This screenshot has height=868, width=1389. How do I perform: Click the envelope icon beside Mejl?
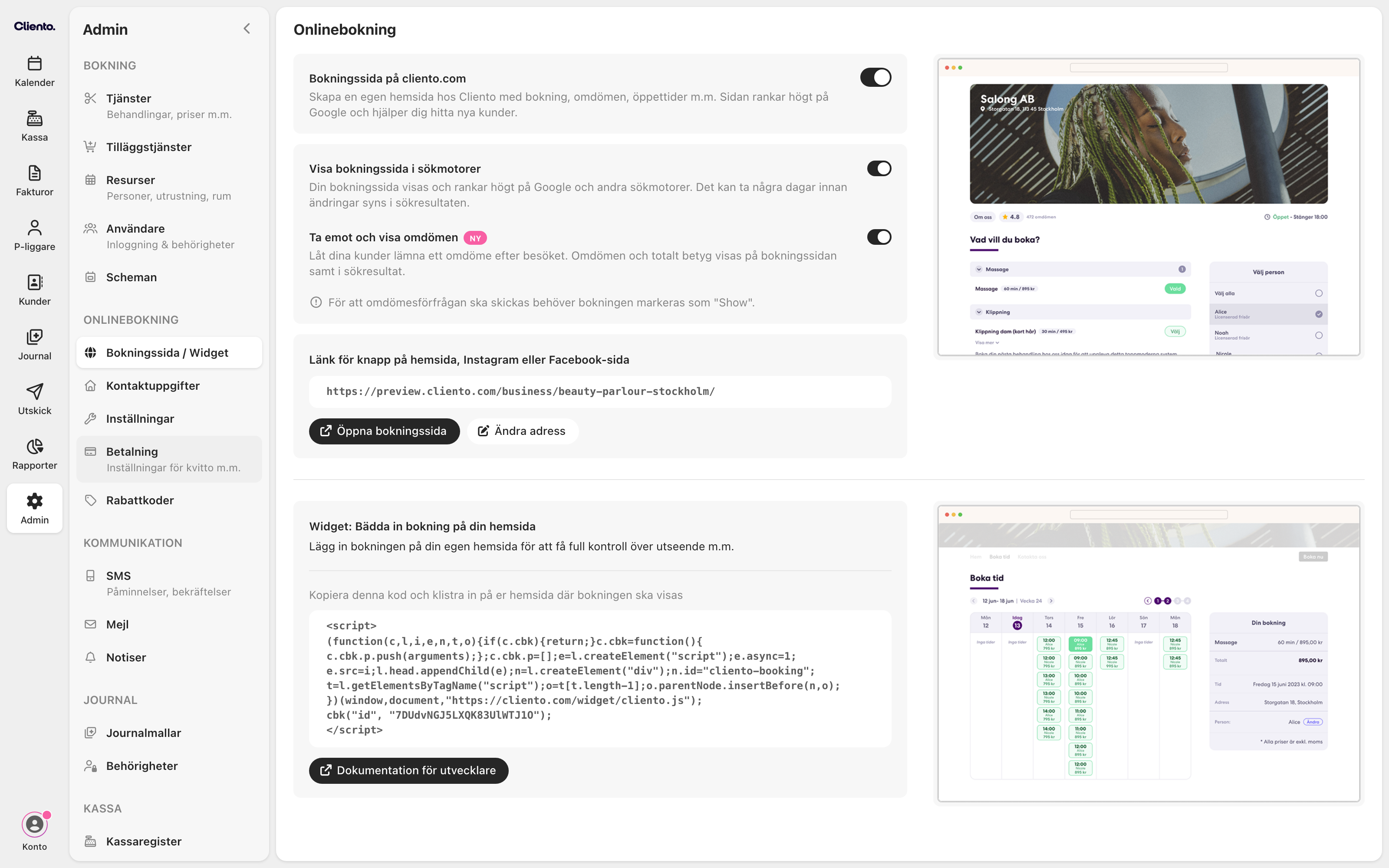coord(90,624)
